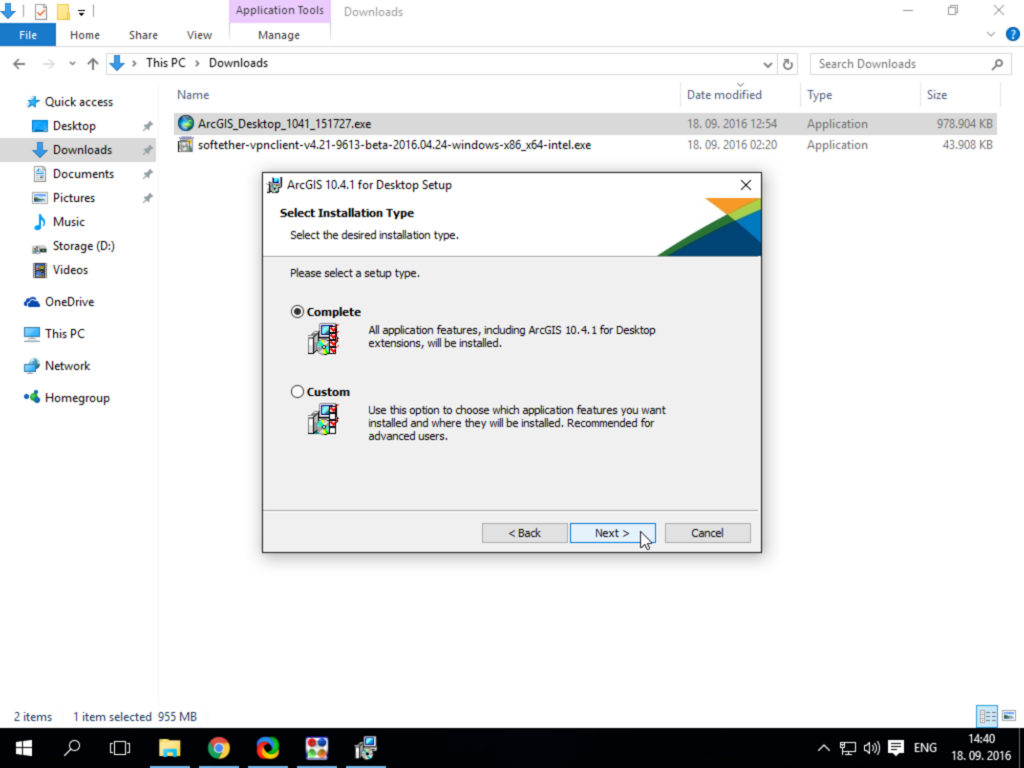Show hidden system tray icons
Viewport: 1024px width, 768px height.
824,748
